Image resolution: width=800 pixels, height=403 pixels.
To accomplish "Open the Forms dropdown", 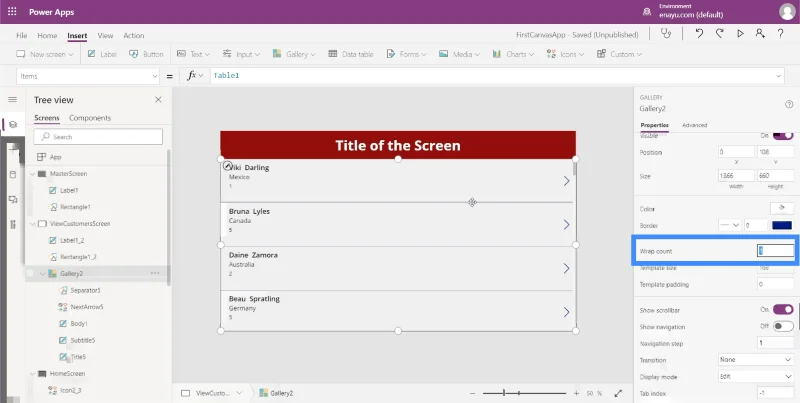I will (406, 54).
